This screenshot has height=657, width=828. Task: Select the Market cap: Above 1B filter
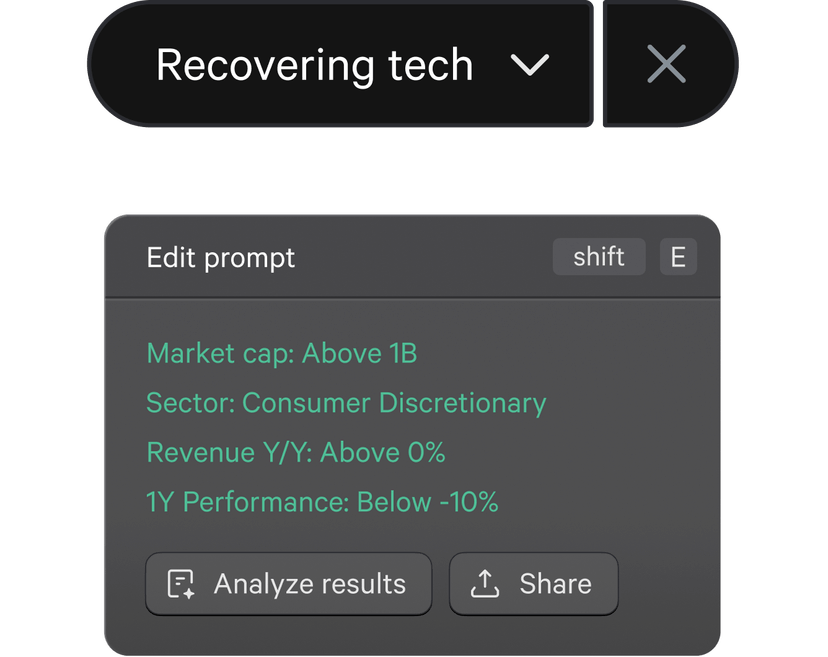point(282,353)
